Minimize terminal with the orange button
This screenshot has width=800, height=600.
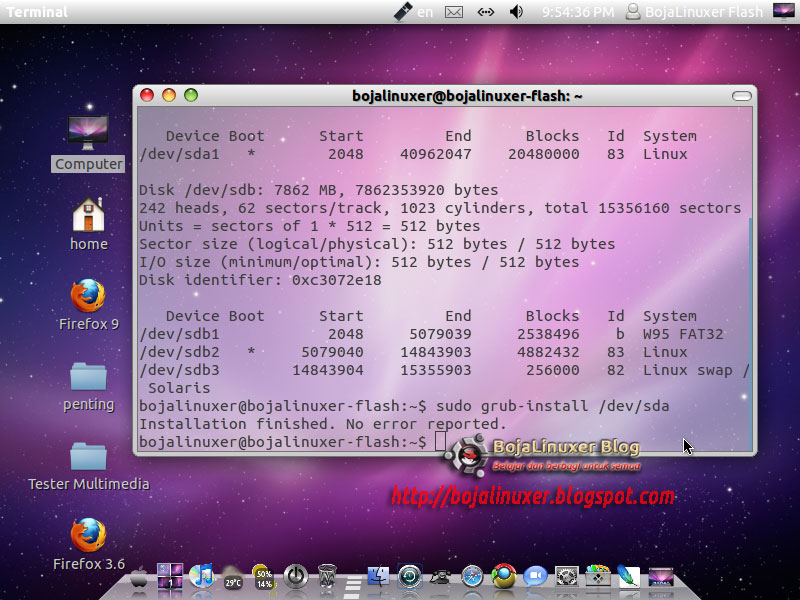pos(169,95)
